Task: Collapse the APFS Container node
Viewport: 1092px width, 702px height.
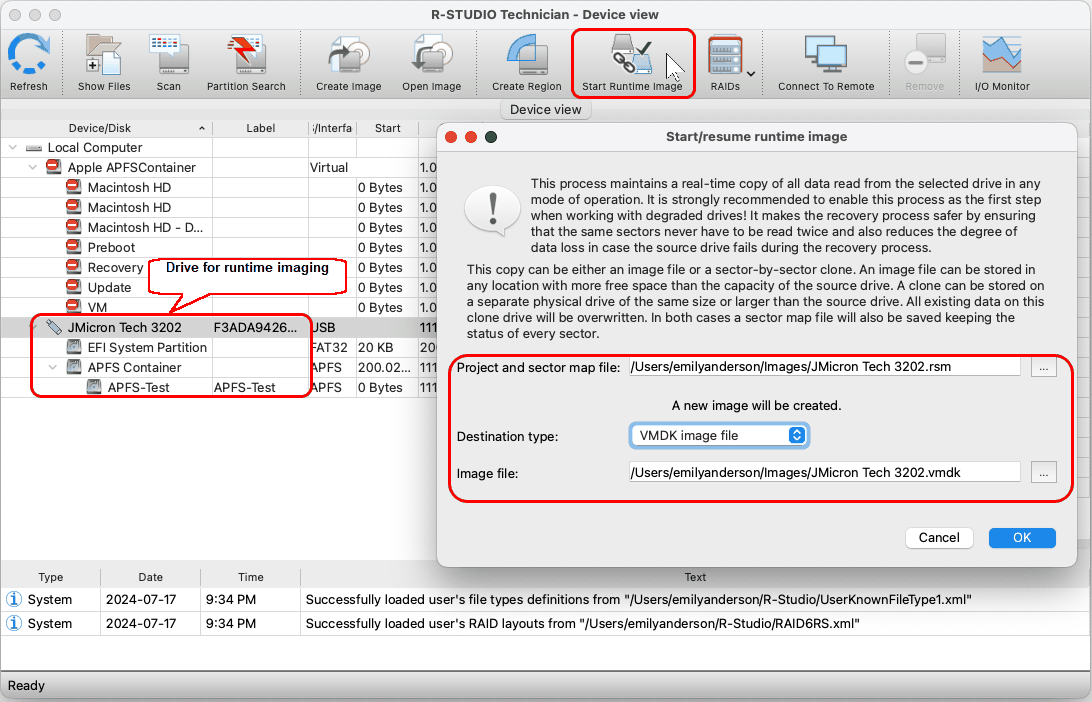Action: pos(53,367)
